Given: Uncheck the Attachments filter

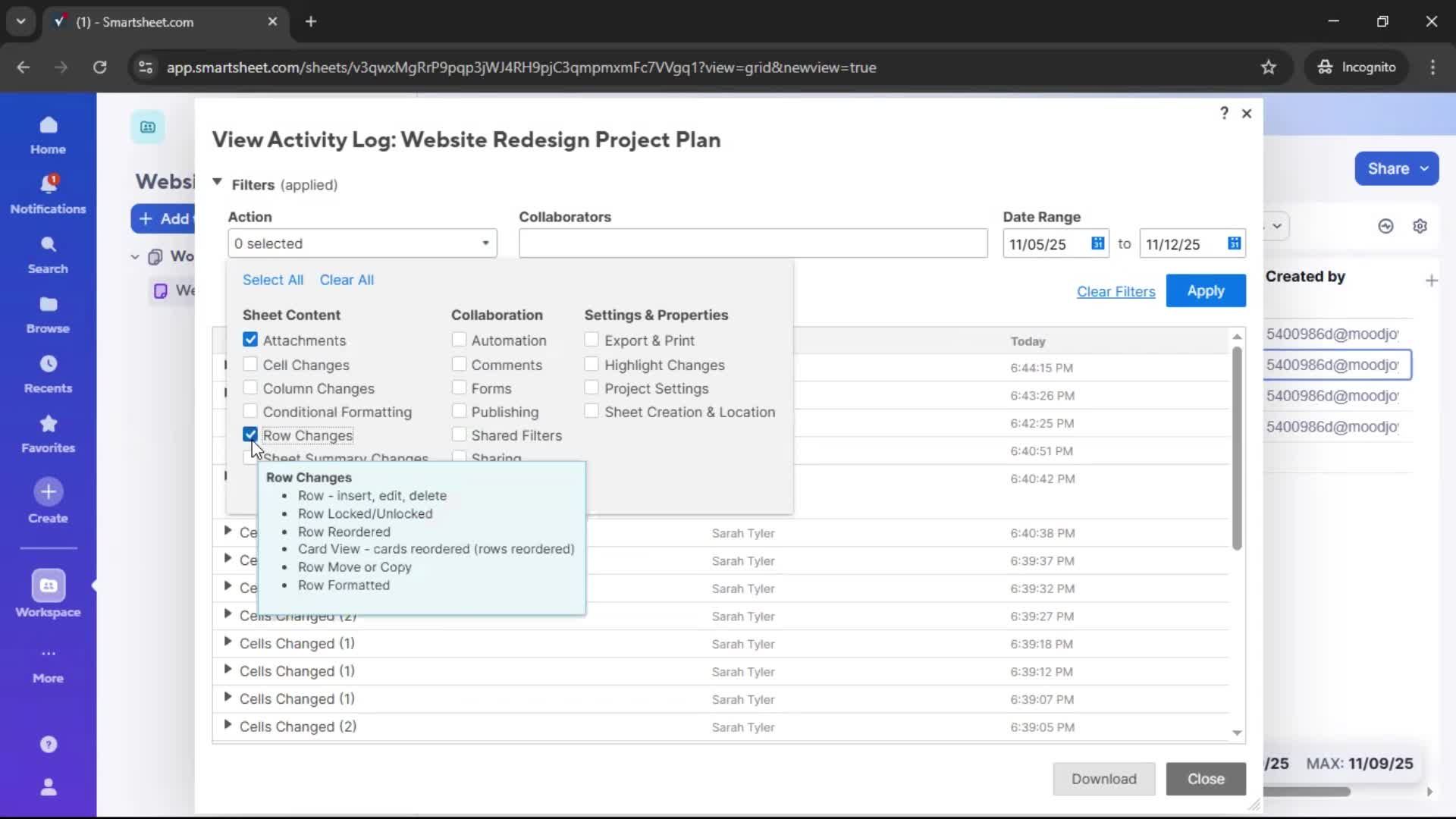Looking at the screenshot, I should [x=250, y=340].
